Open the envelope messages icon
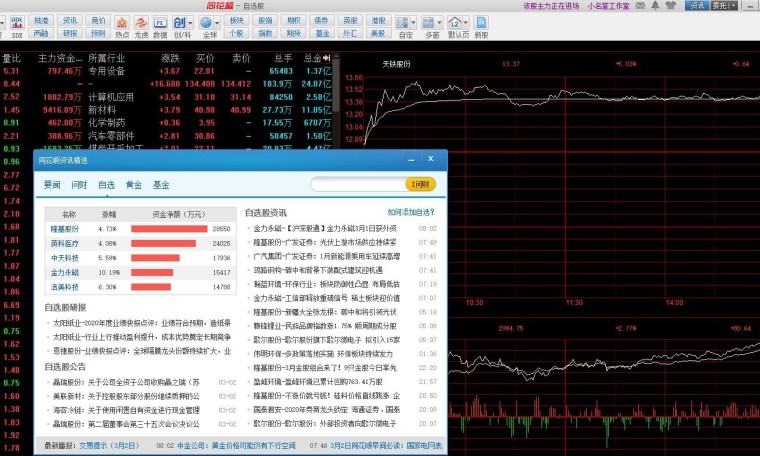 click(x=640, y=6)
